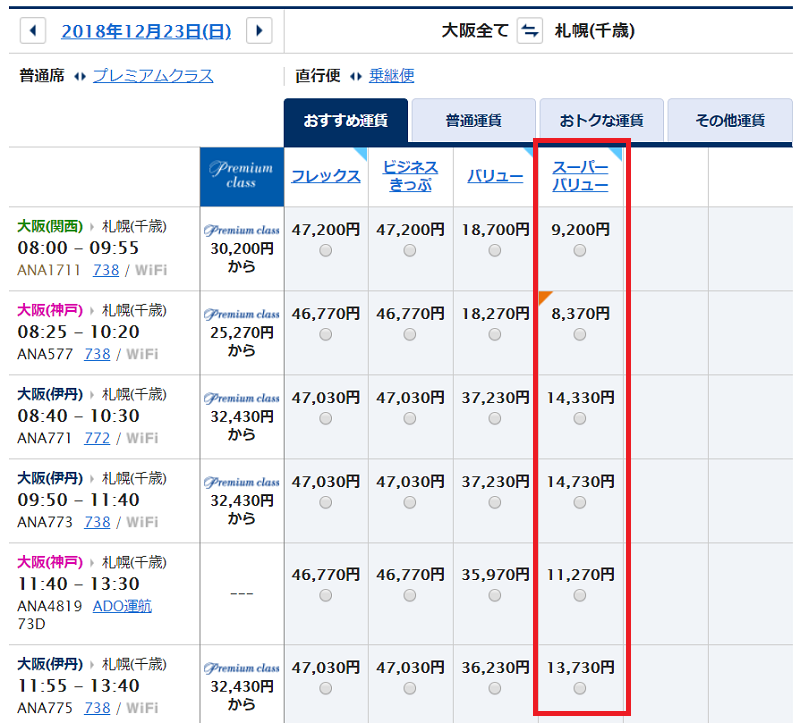Open 772 aircraft info for ANA771
The image size is (800, 723).
tap(97, 438)
